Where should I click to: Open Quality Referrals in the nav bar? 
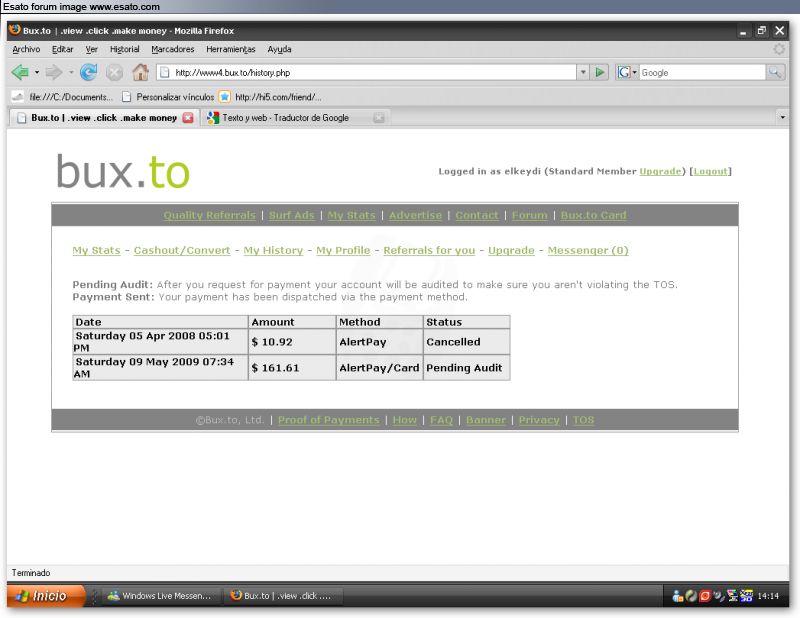click(x=209, y=215)
